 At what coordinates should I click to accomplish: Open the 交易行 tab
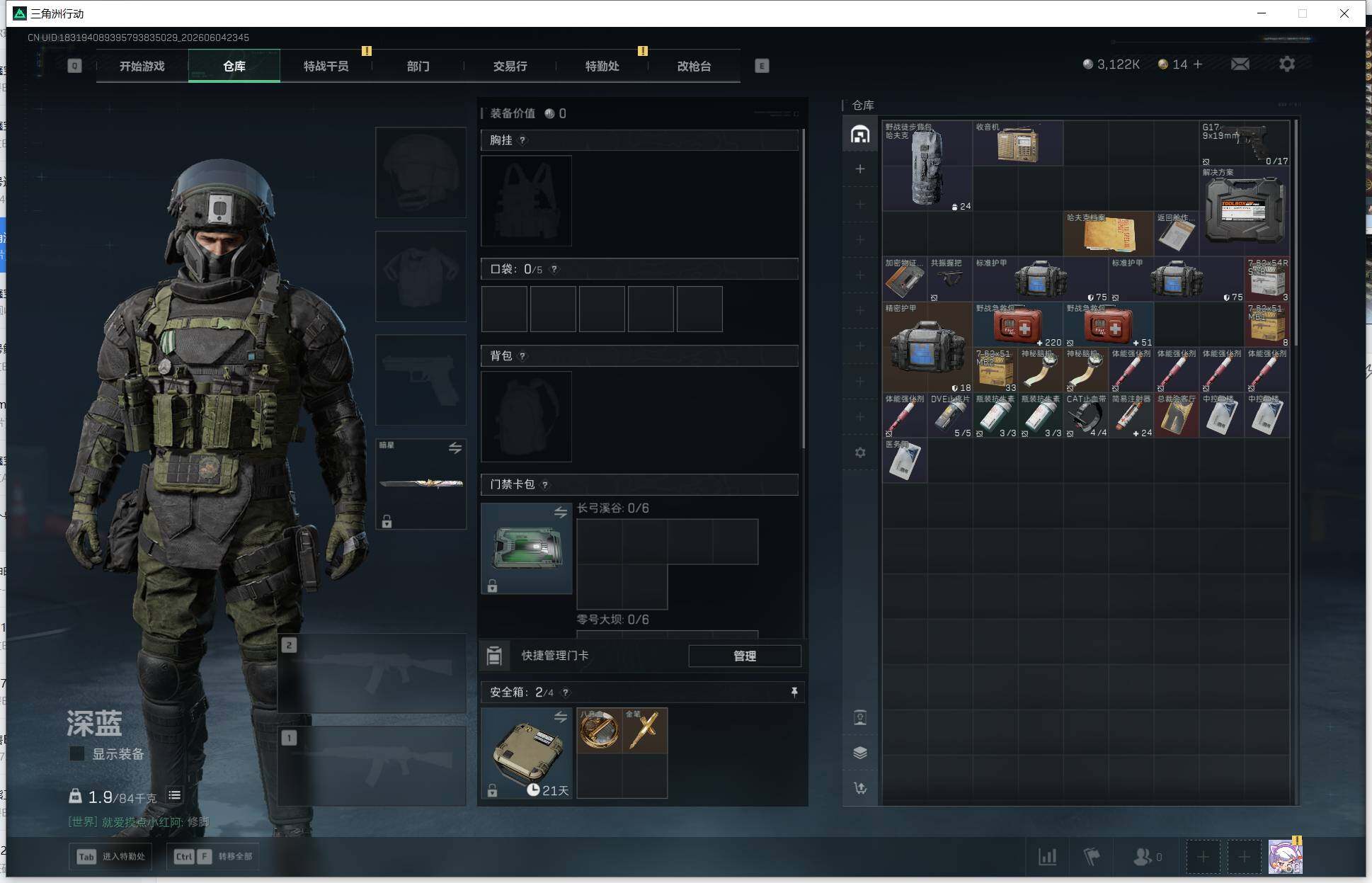click(x=510, y=66)
